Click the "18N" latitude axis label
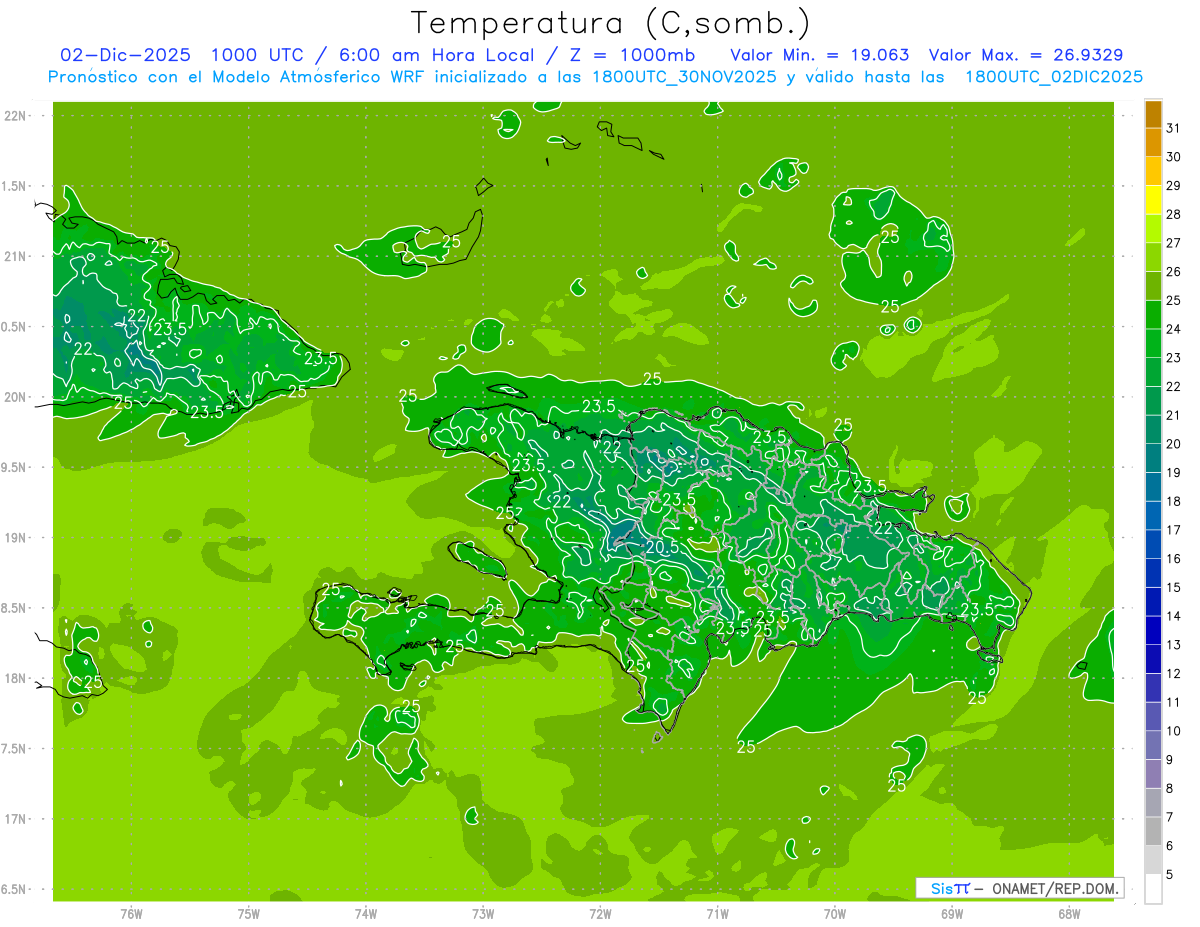 click(x=15, y=679)
